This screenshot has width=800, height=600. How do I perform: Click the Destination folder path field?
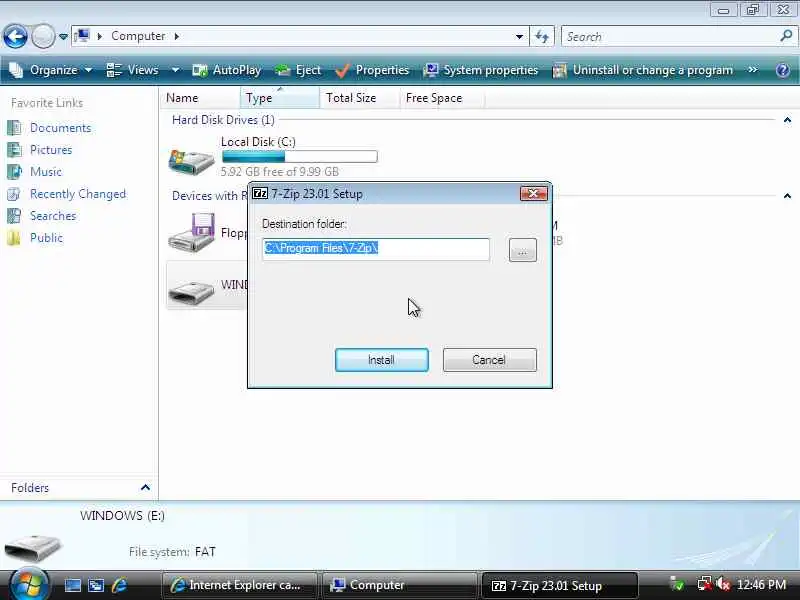(376, 249)
